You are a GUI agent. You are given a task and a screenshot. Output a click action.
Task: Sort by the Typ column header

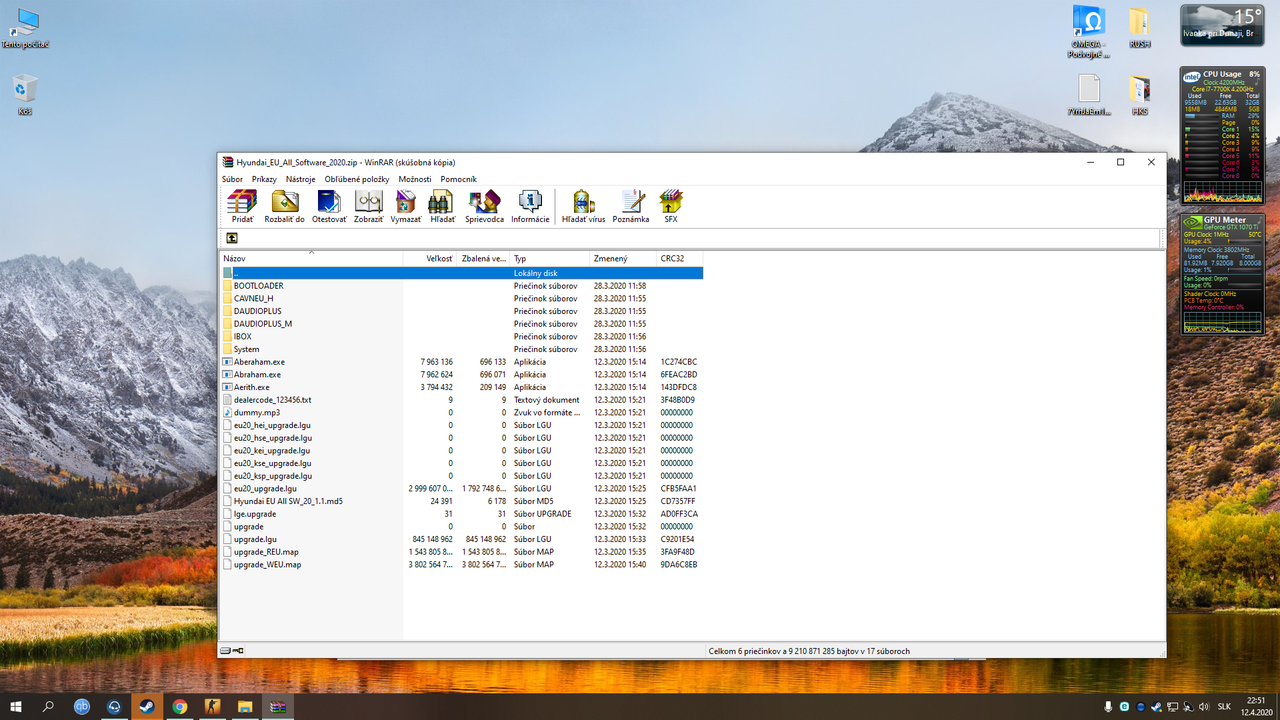coord(550,259)
